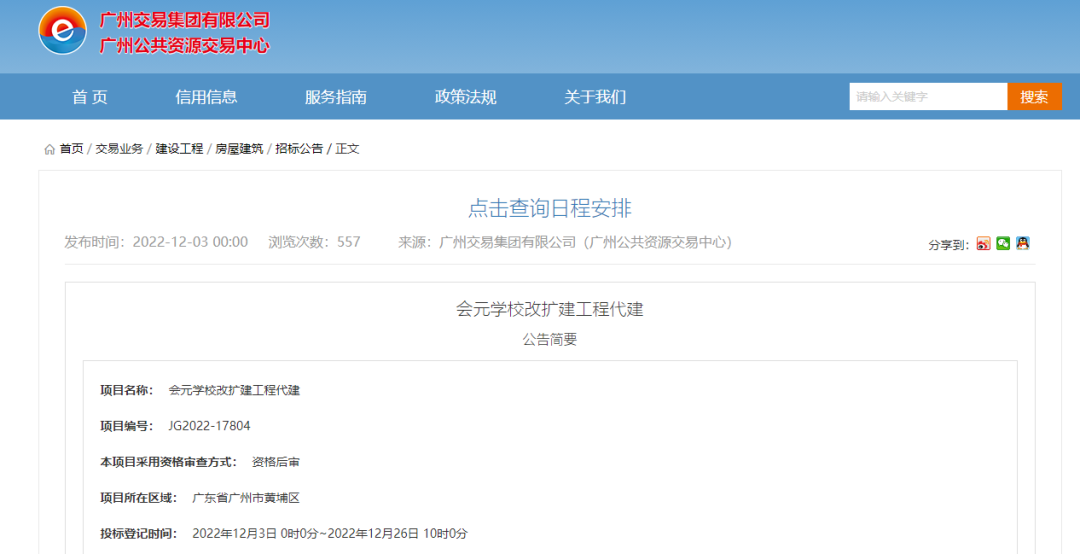1080x554 pixels.
Task: Open the 信用信息 navigation menu
Action: [207, 97]
